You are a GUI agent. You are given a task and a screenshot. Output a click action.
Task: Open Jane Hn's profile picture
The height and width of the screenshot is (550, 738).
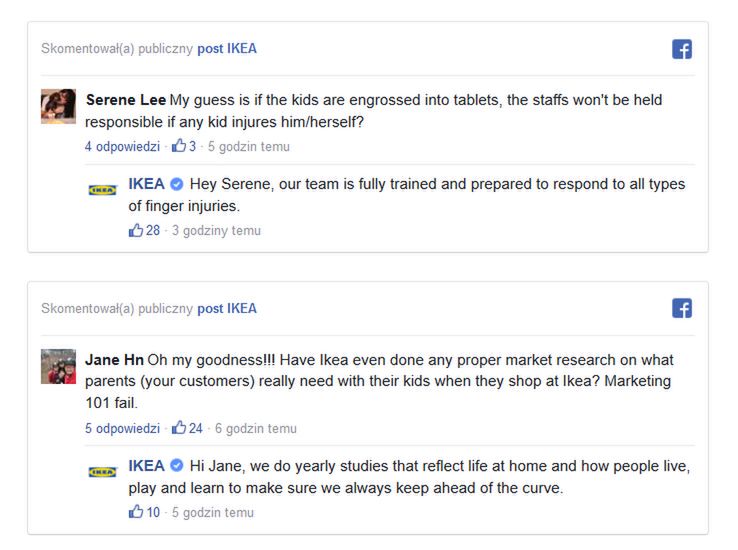click(58, 366)
